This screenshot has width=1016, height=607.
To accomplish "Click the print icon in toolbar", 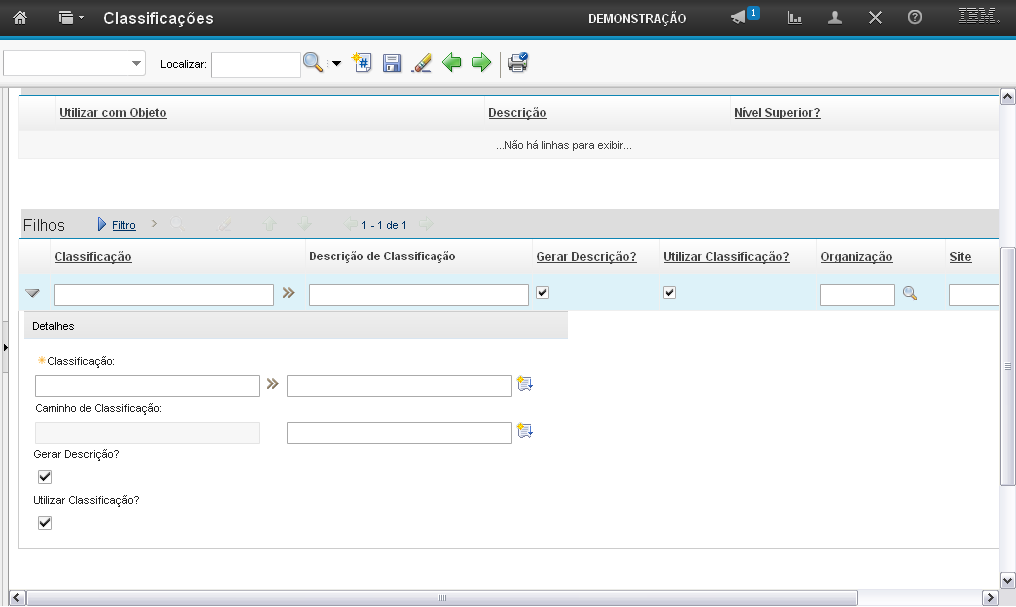I will coord(517,63).
